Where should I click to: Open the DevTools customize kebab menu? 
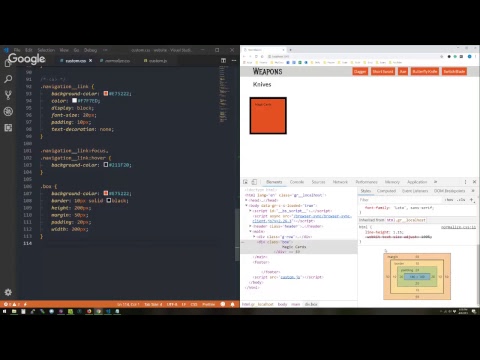465,182
